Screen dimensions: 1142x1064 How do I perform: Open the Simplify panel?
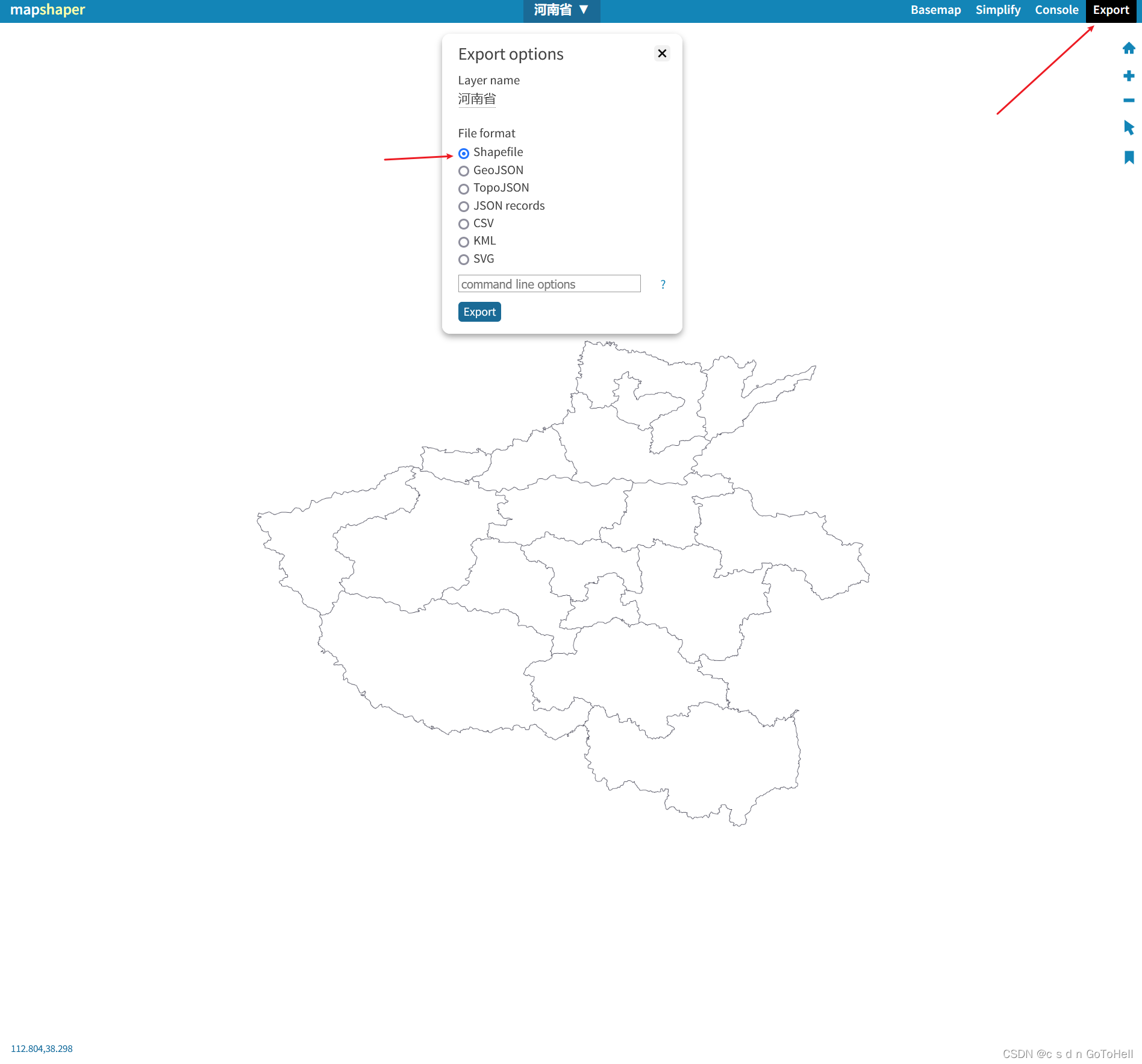(997, 10)
